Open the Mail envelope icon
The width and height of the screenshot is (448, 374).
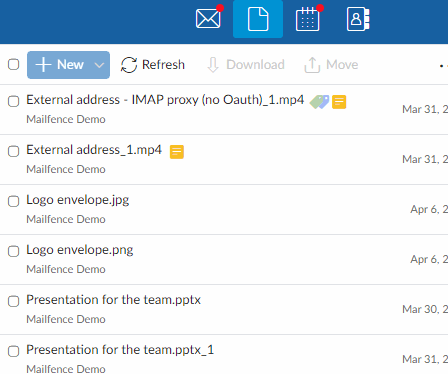(x=208, y=19)
